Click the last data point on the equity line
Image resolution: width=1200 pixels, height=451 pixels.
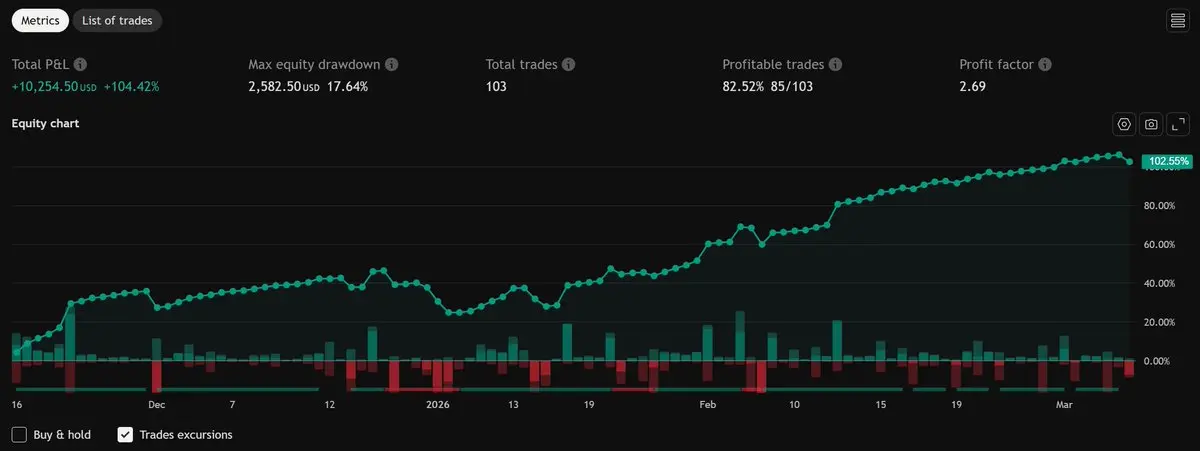[x=1130, y=161]
